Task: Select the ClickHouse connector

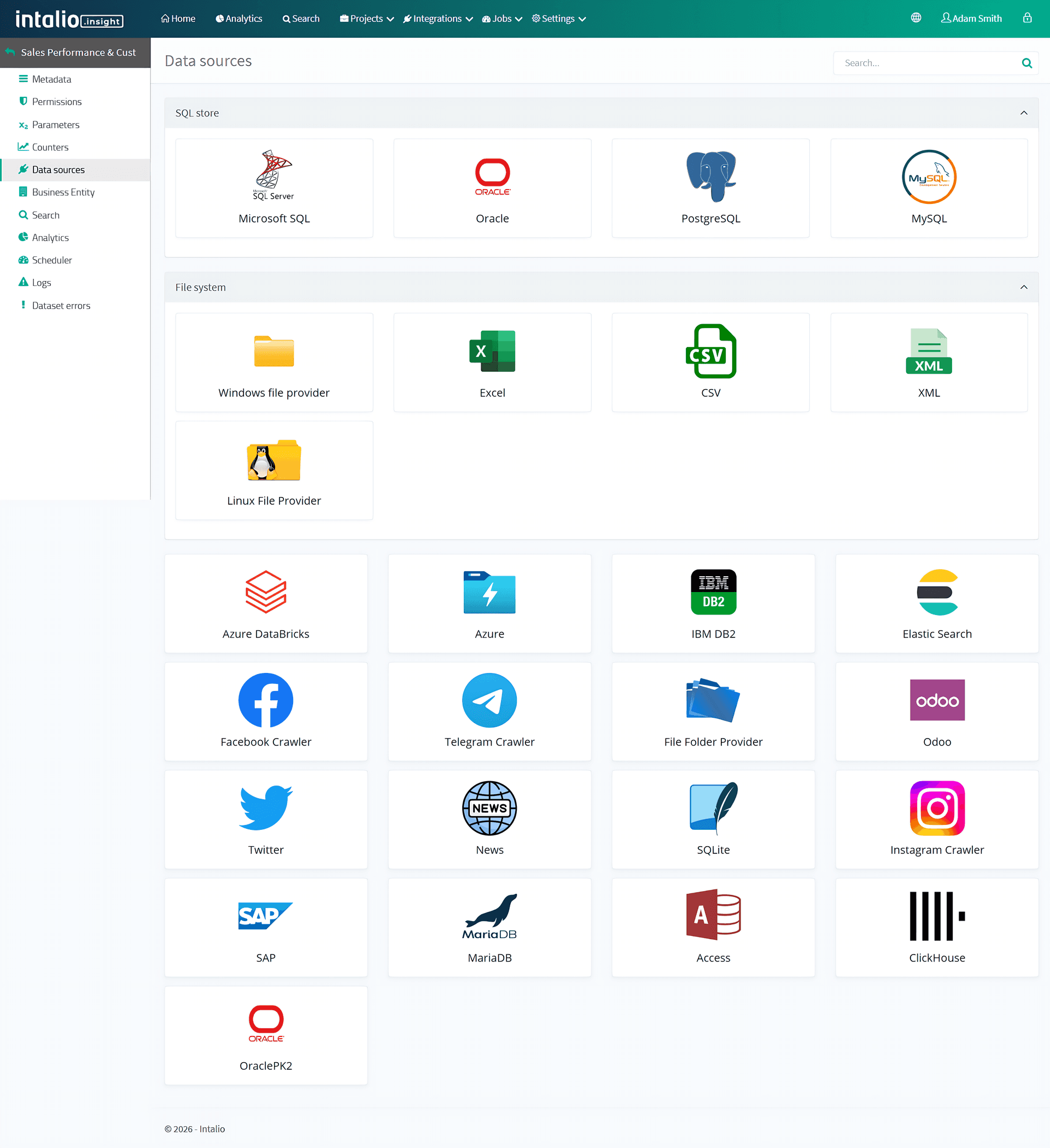Action: (x=937, y=928)
